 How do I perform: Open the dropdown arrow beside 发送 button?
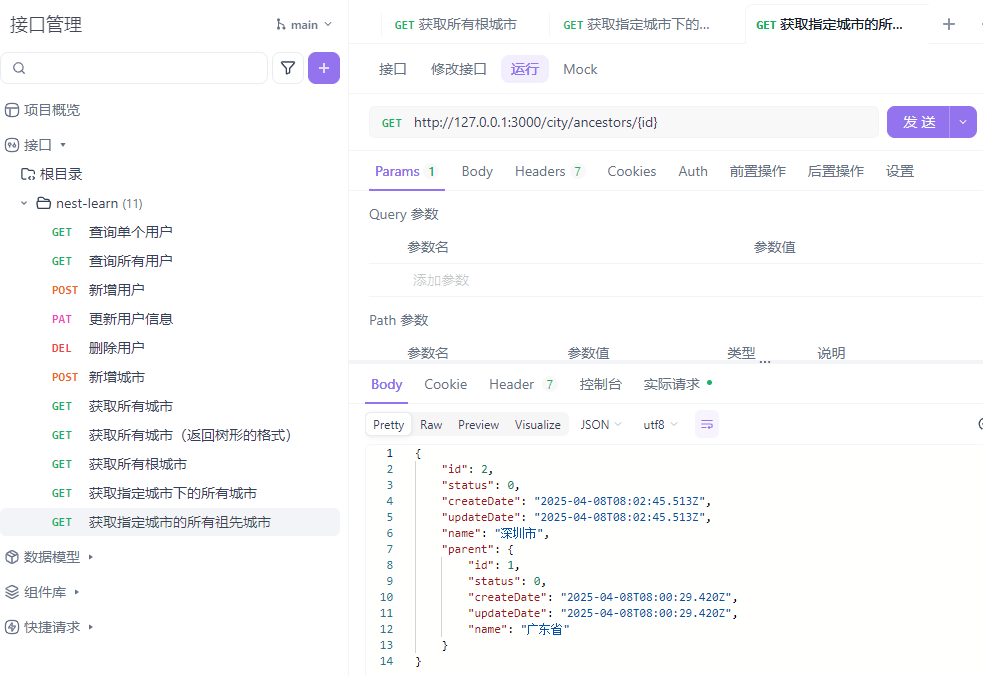click(963, 122)
